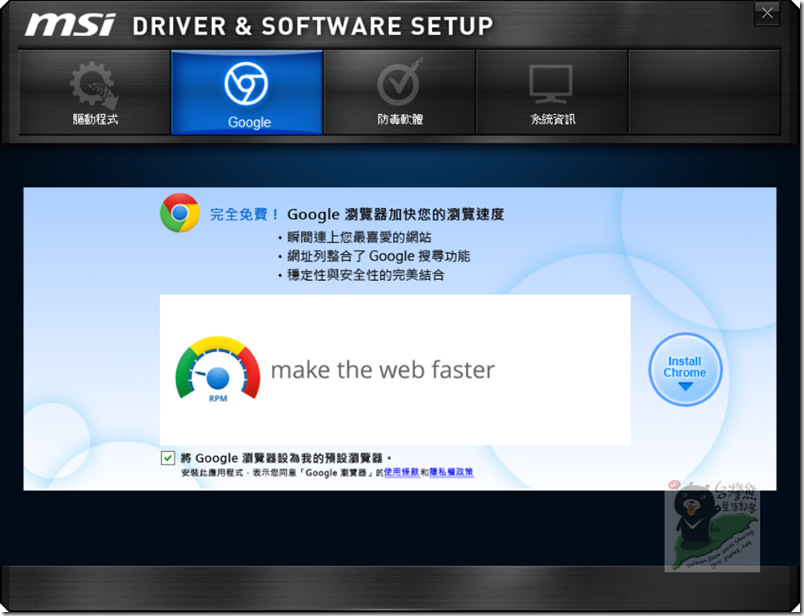The image size is (804, 616).
Task: Click the MSI logo in header
Action: [x=70, y=25]
